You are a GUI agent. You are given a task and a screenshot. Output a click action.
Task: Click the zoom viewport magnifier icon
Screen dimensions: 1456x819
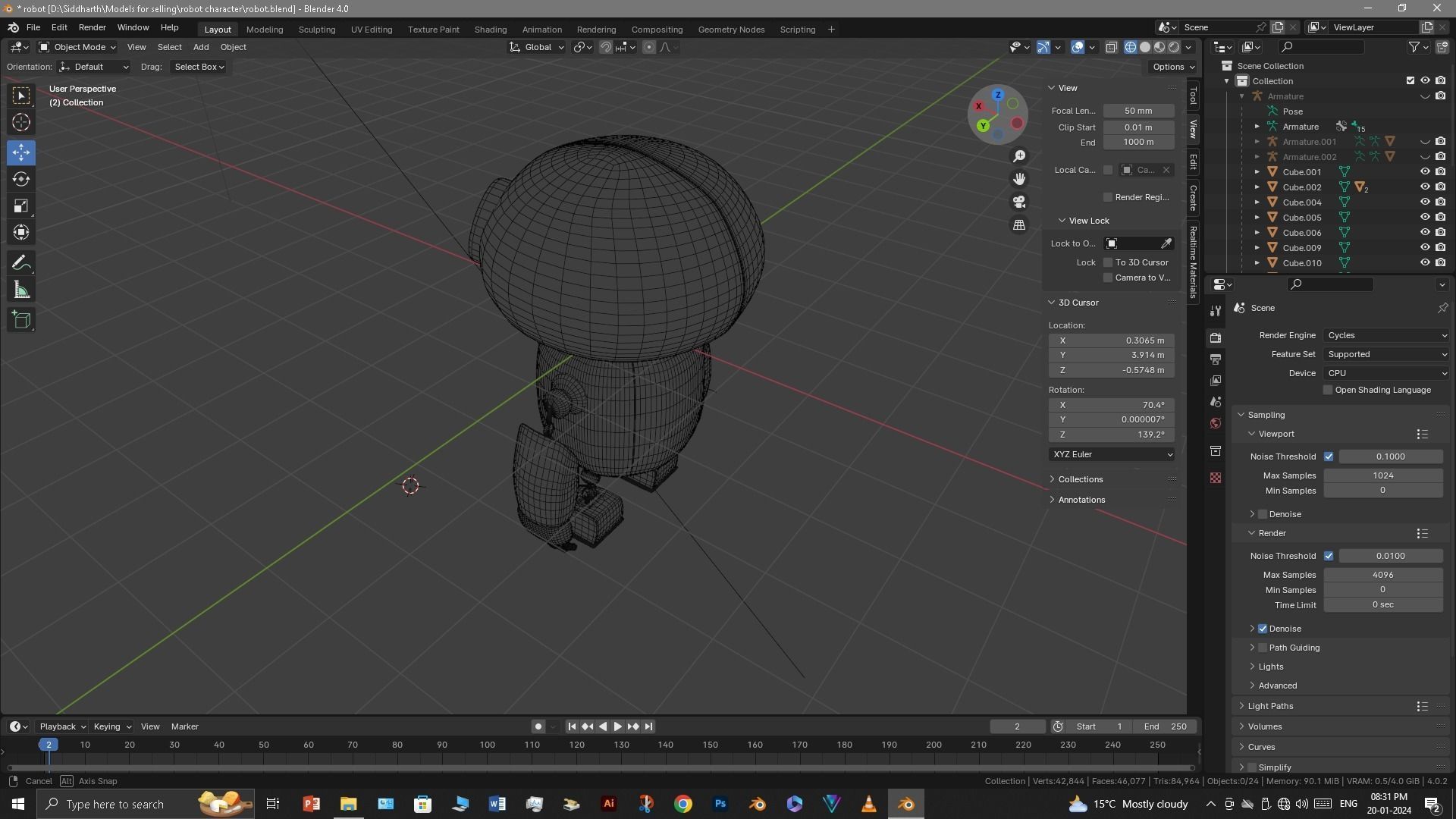point(1019,156)
